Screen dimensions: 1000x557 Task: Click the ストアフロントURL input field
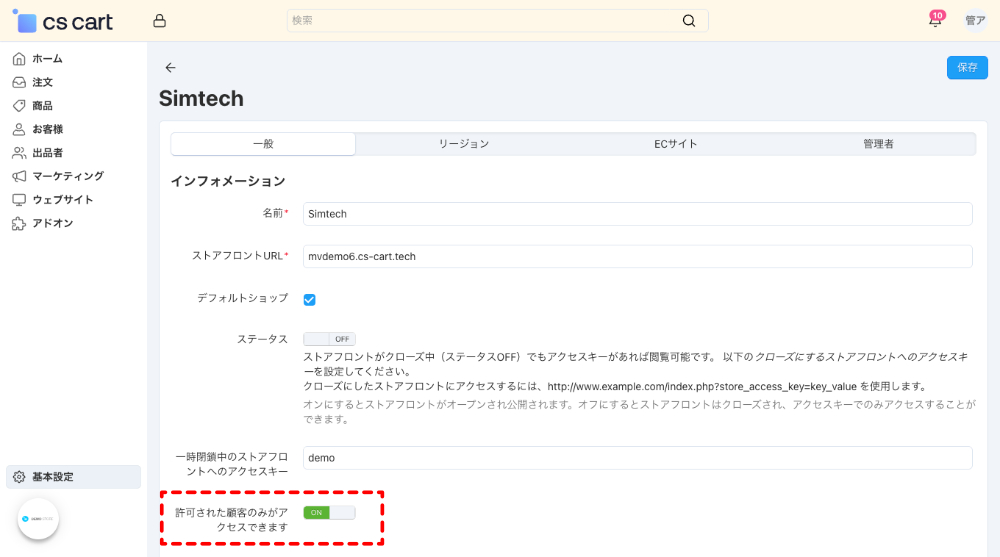tap(637, 257)
